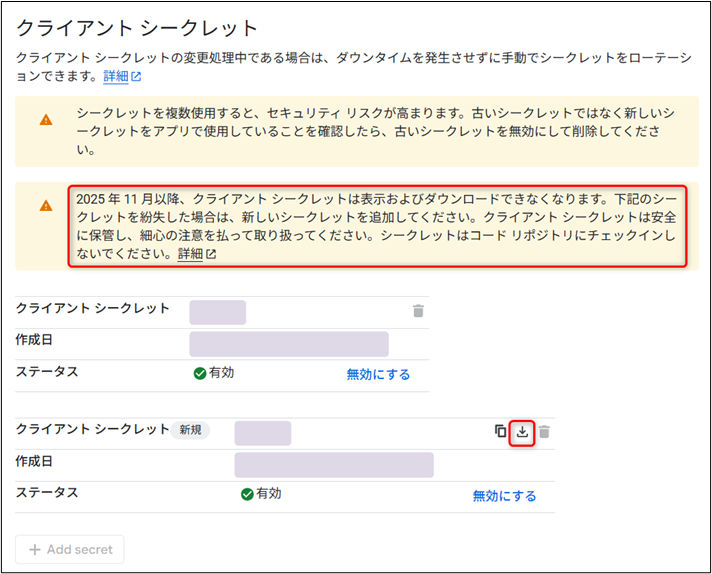Delete the first client secret via trash icon

(418, 311)
